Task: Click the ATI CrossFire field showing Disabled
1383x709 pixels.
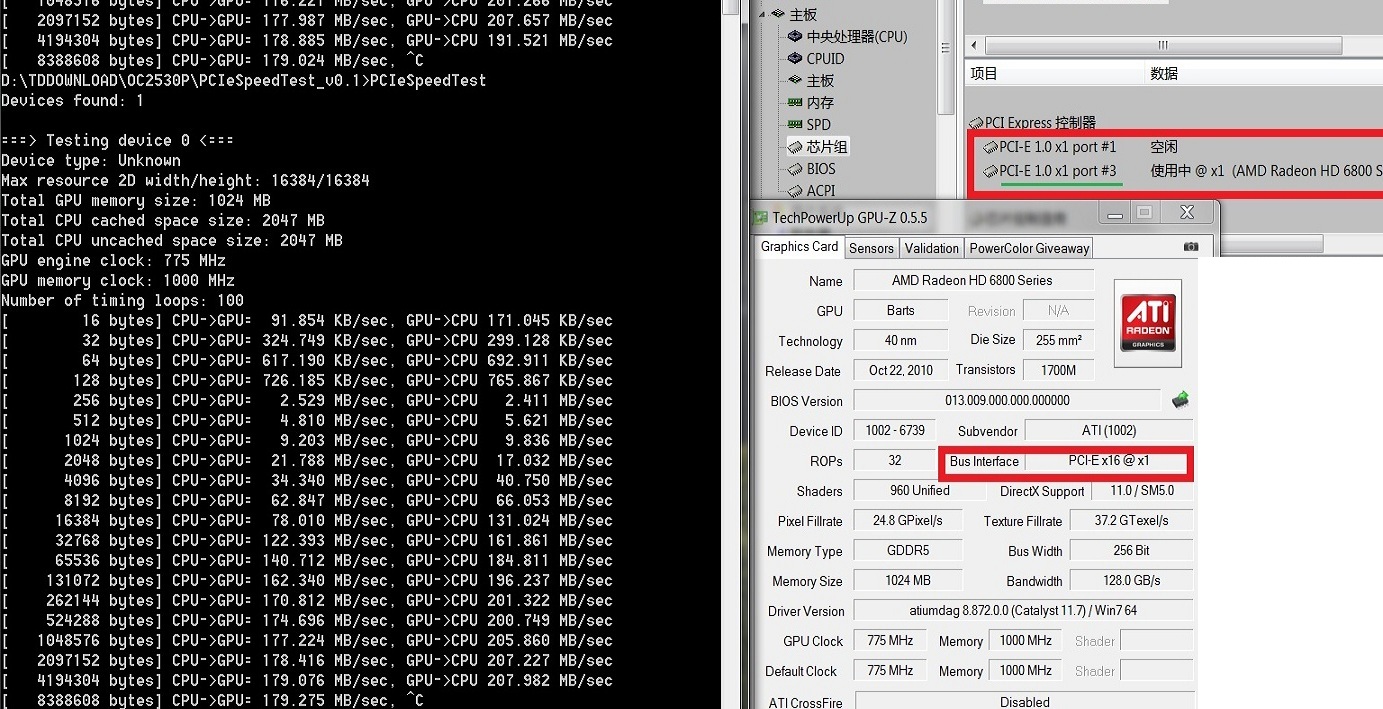Action: coord(1025,701)
